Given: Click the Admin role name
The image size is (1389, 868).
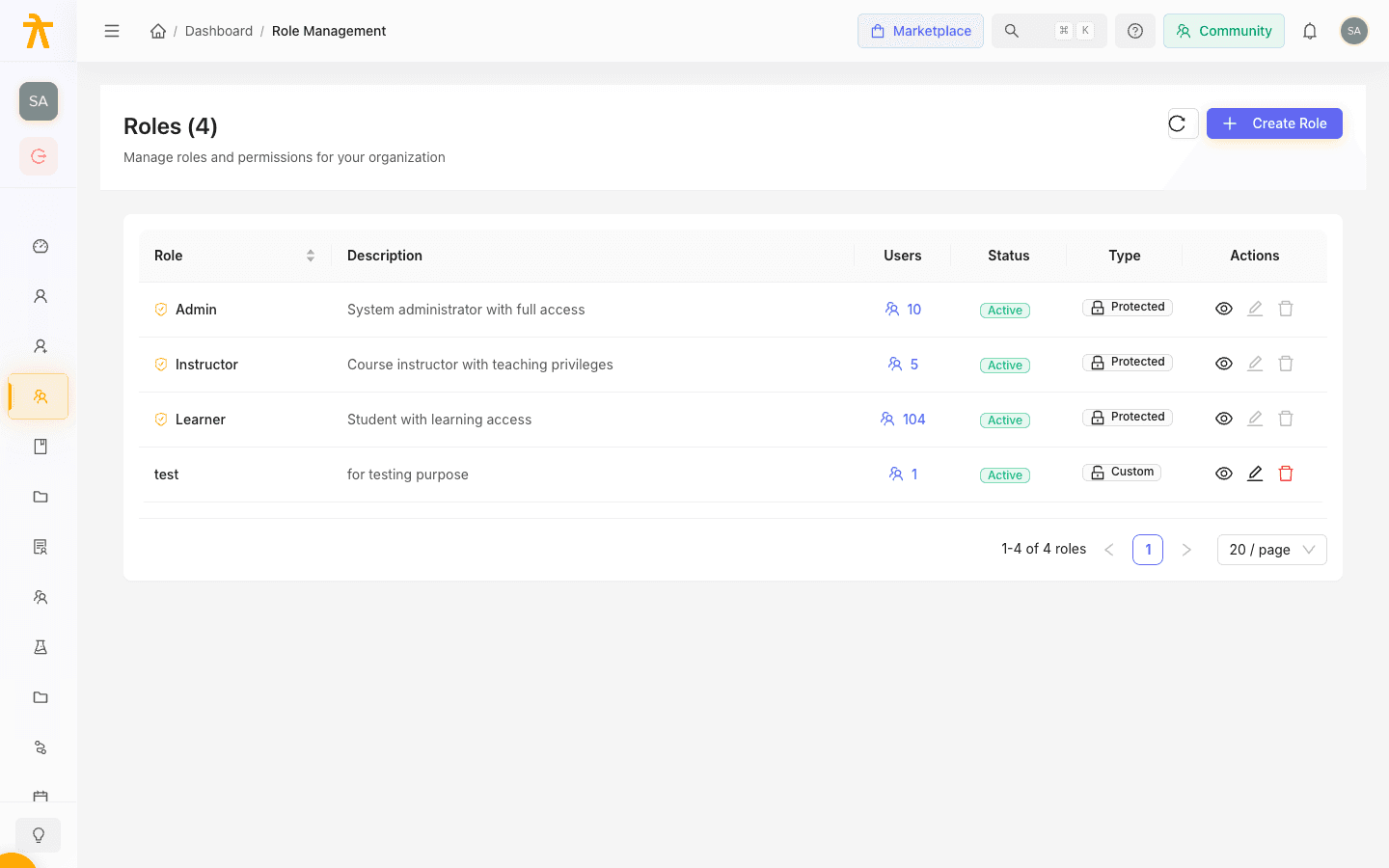Looking at the screenshot, I should (196, 310).
